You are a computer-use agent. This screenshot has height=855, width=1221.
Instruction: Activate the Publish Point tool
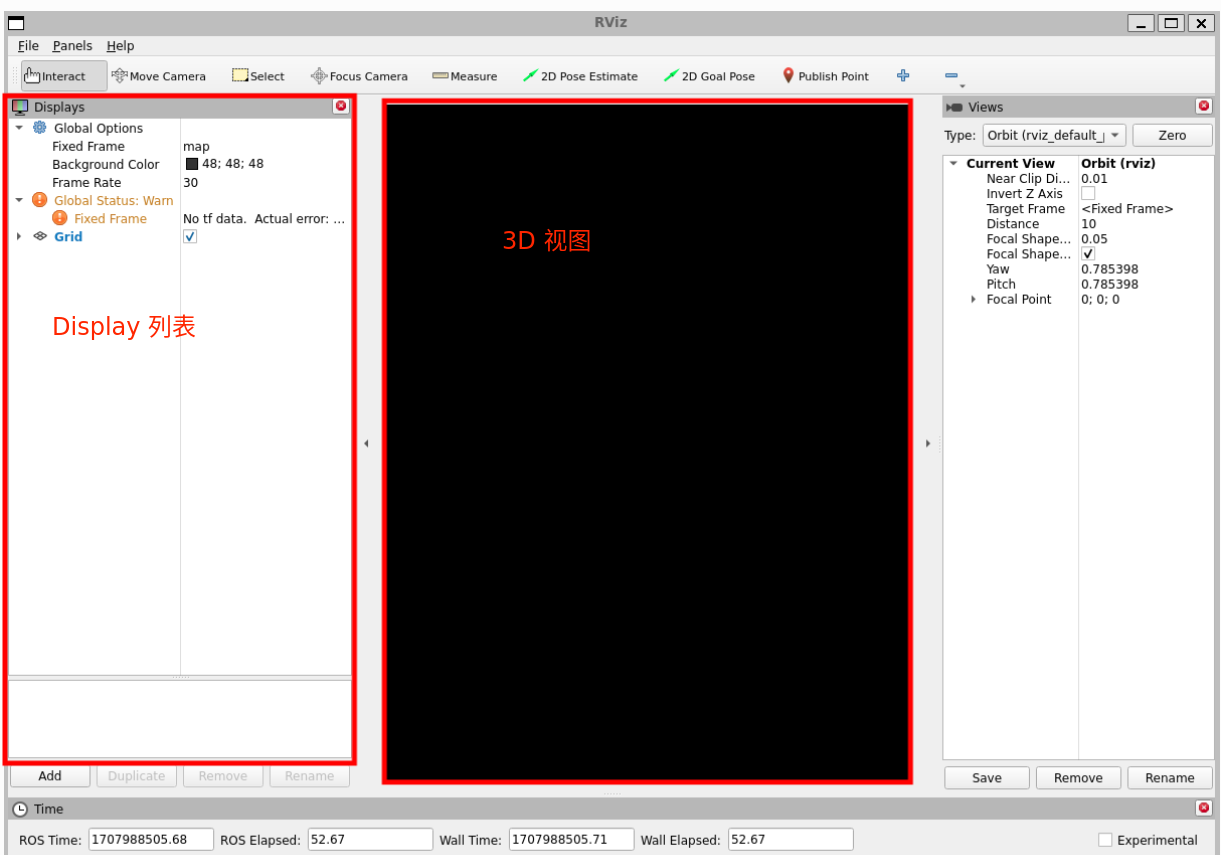pyautogui.click(x=826, y=76)
